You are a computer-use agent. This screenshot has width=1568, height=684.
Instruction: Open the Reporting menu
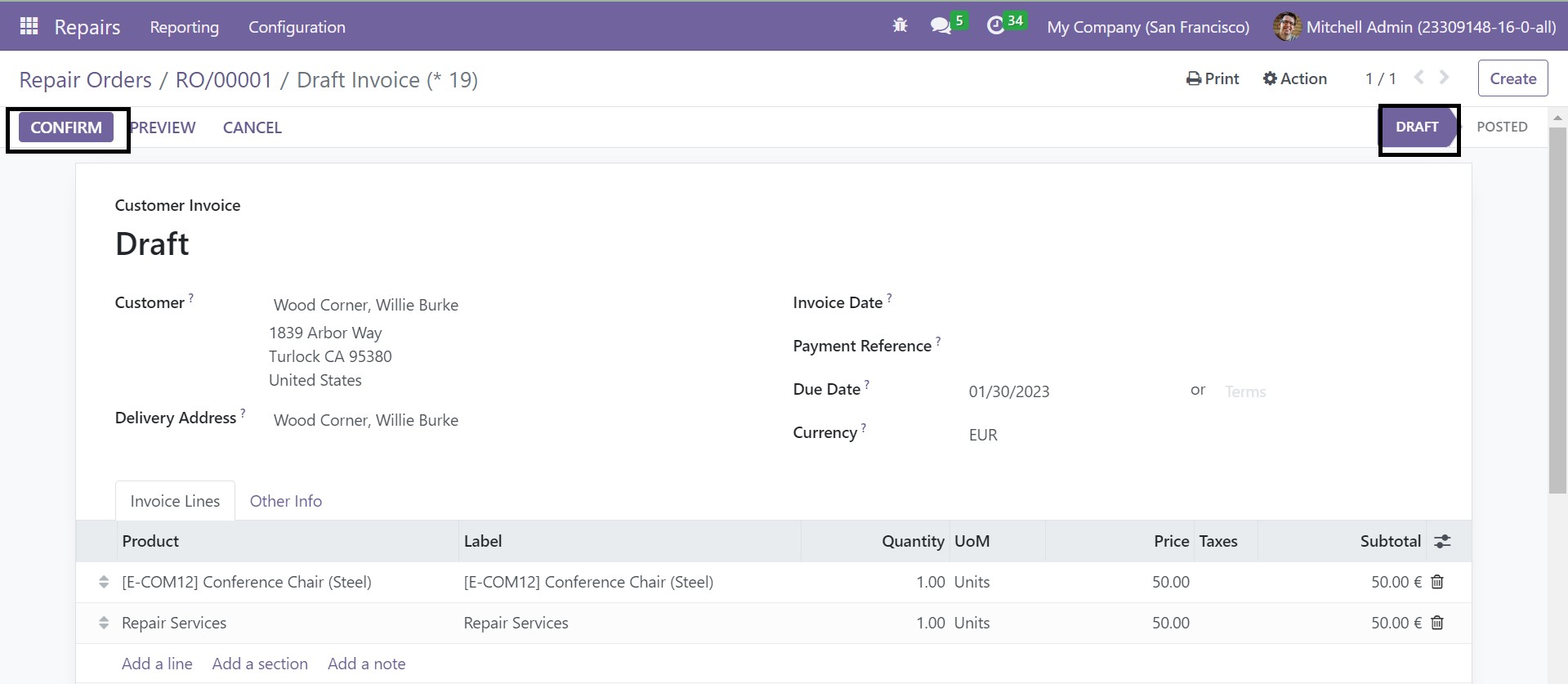coord(185,27)
